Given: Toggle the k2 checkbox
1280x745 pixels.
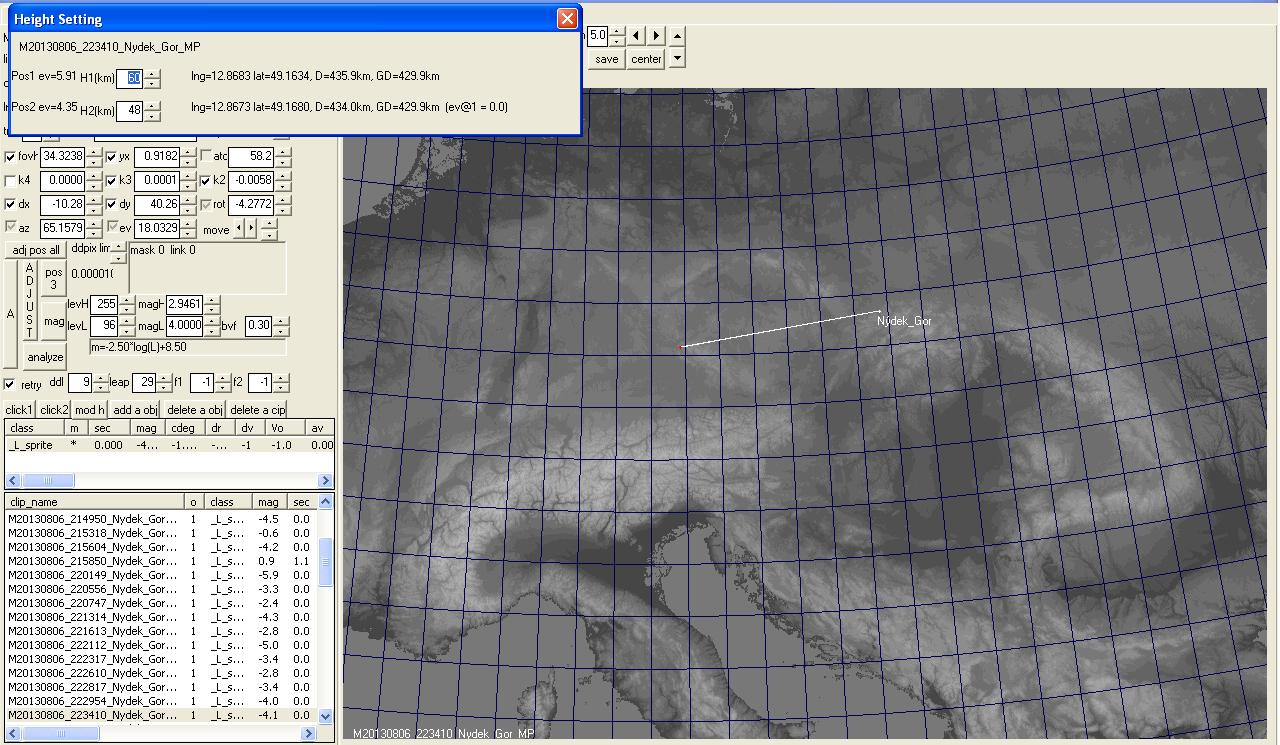Looking at the screenshot, I should point(206,181).
